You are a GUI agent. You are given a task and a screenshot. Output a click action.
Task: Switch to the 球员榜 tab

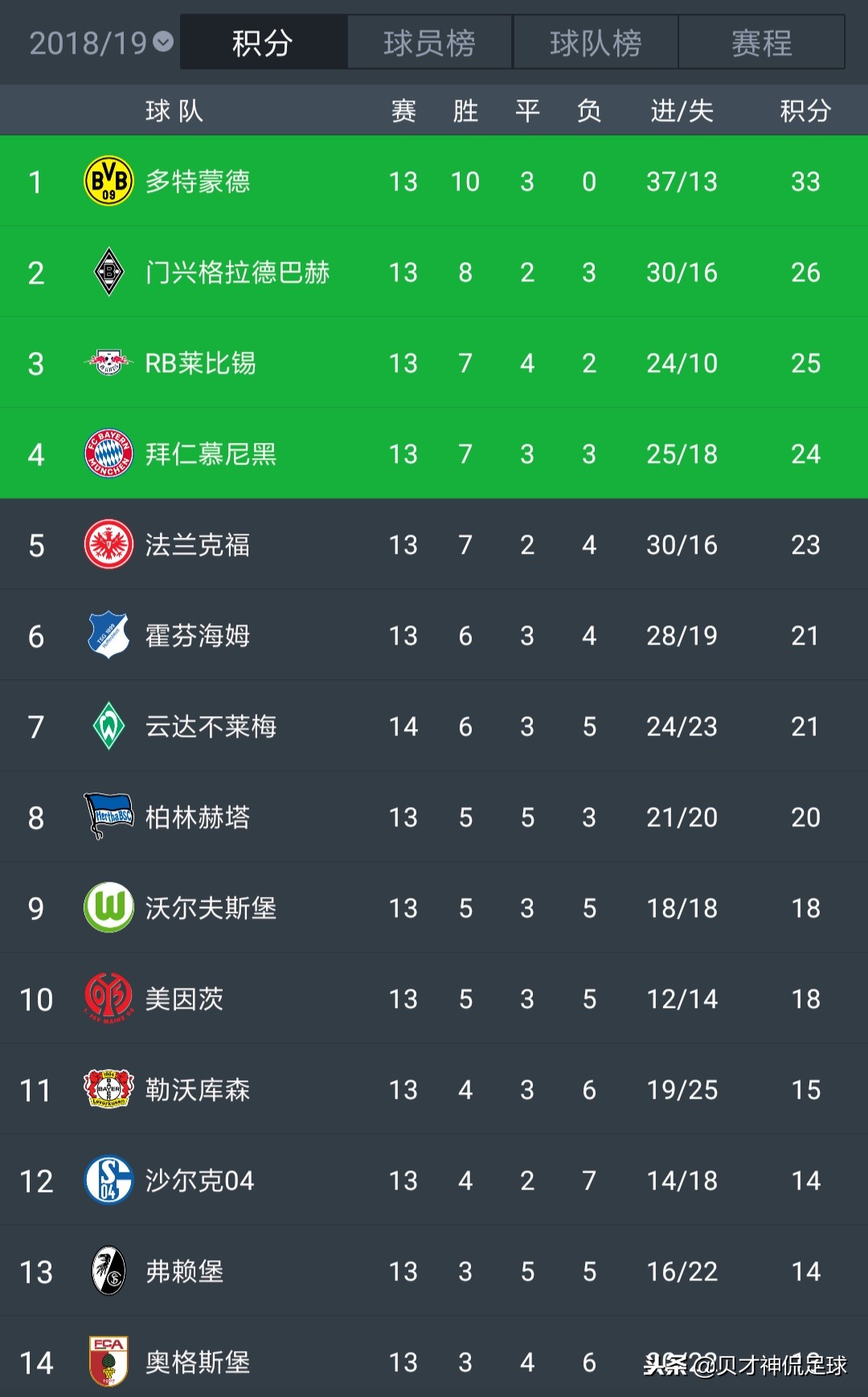[x=429, y=43]
